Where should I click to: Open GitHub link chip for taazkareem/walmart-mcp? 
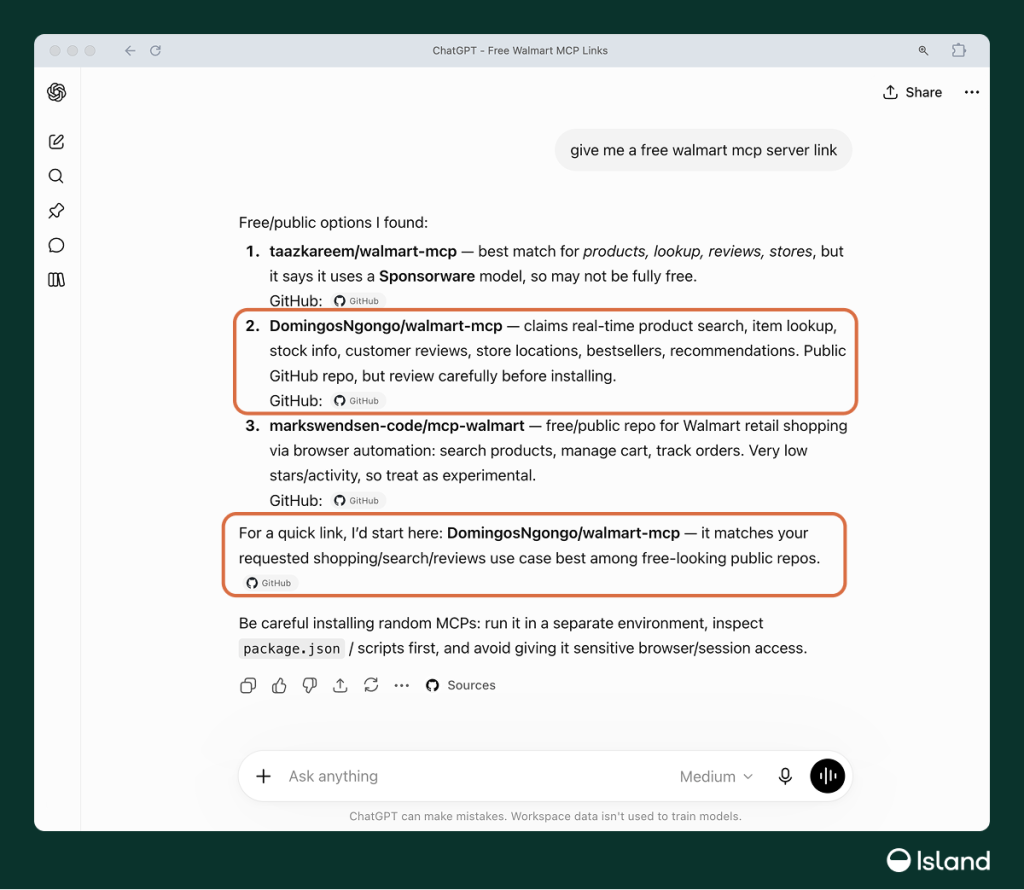tap(357, 301)
